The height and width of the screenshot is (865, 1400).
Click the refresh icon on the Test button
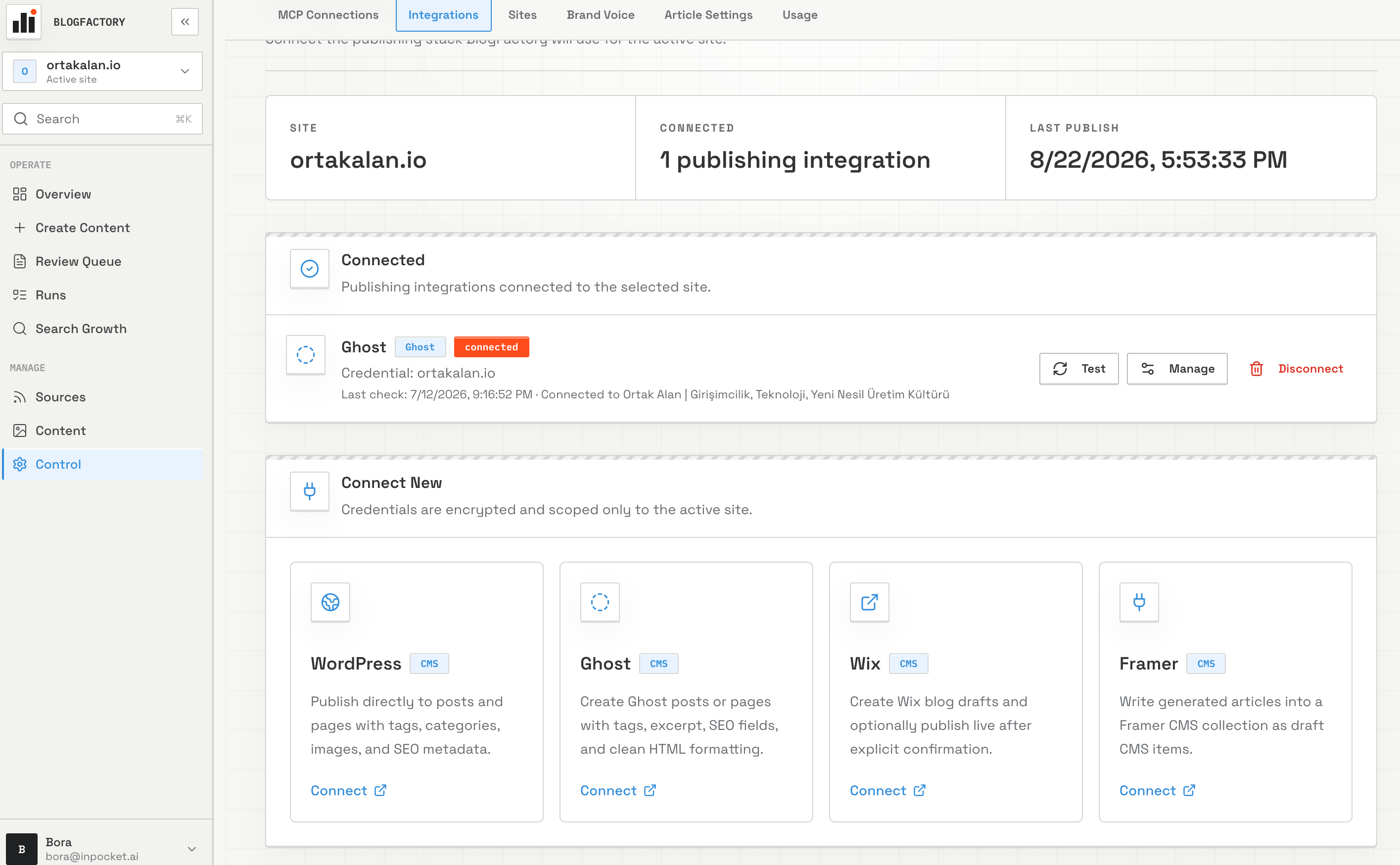point(1060,369)
